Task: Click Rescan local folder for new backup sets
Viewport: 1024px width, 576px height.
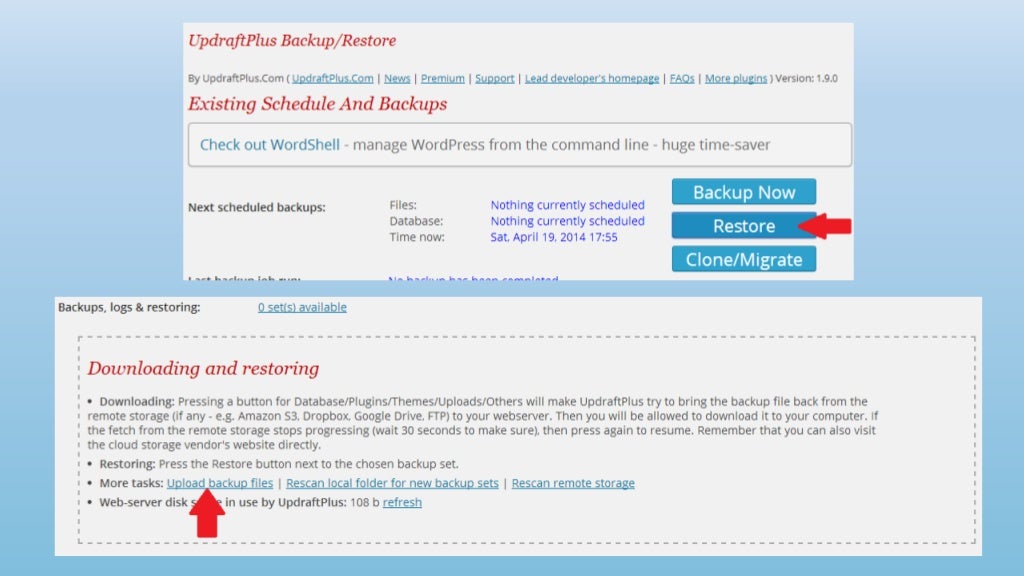Action: click(392, 483)
